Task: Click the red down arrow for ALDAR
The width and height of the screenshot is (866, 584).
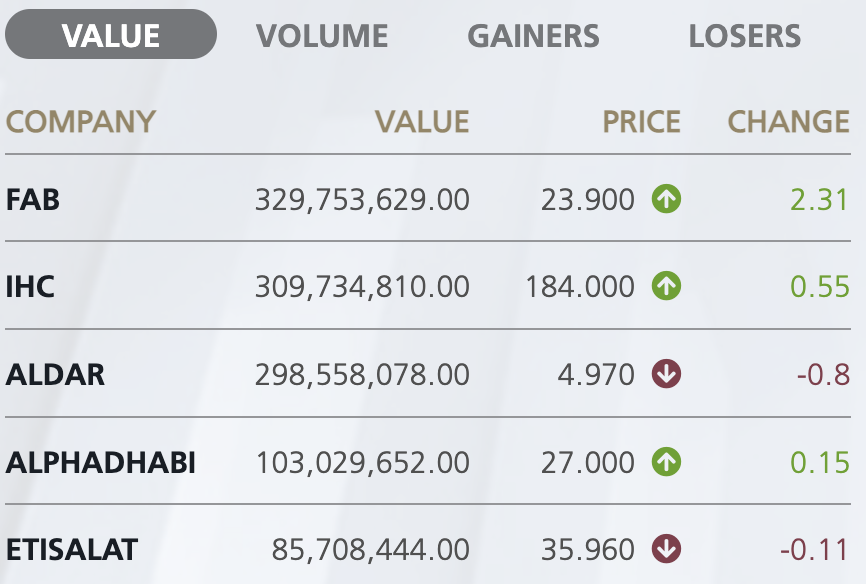Action: point(666,374)
